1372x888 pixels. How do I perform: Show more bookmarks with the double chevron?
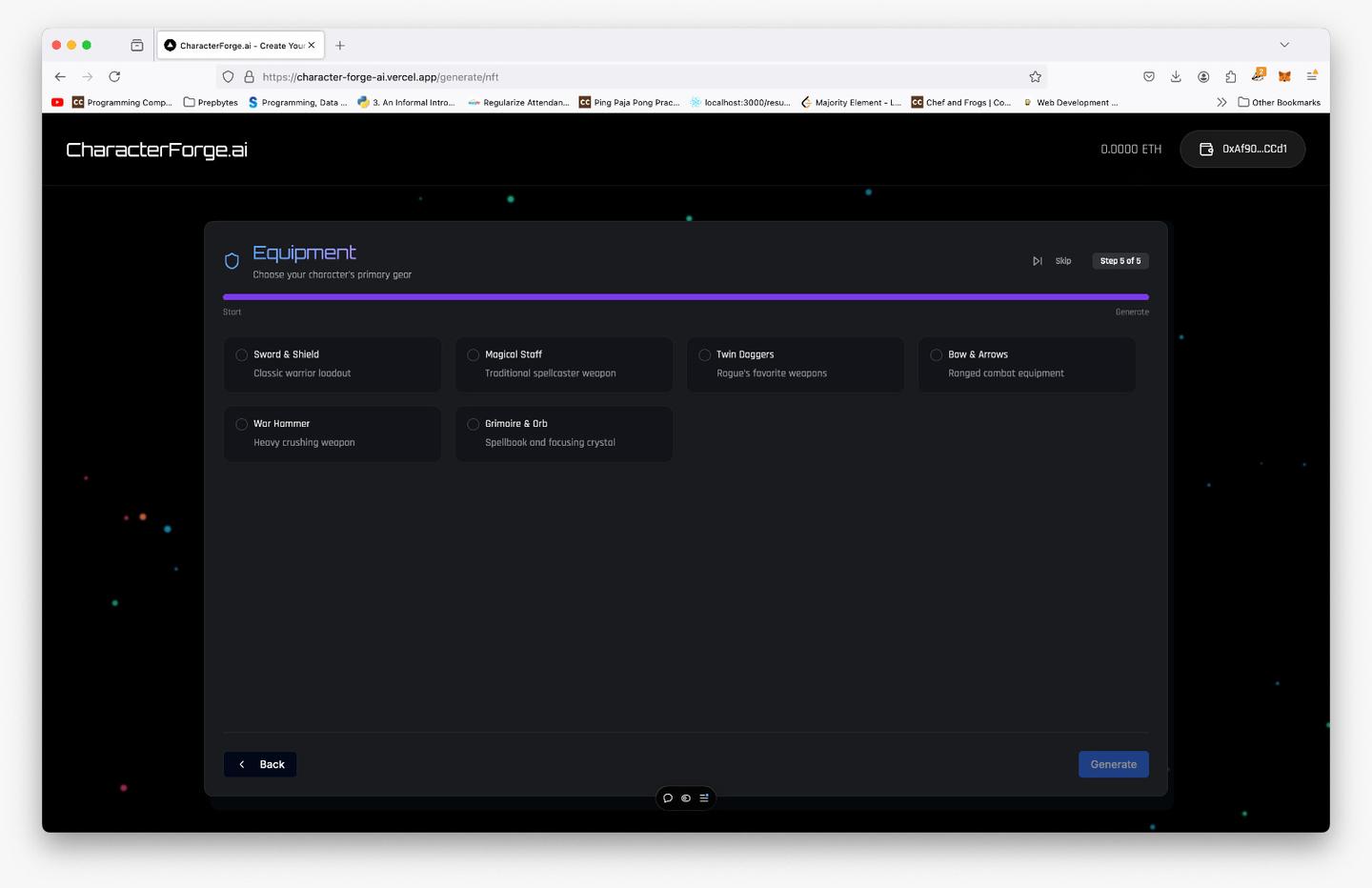pyautogui.click(x=1221, y=102)
